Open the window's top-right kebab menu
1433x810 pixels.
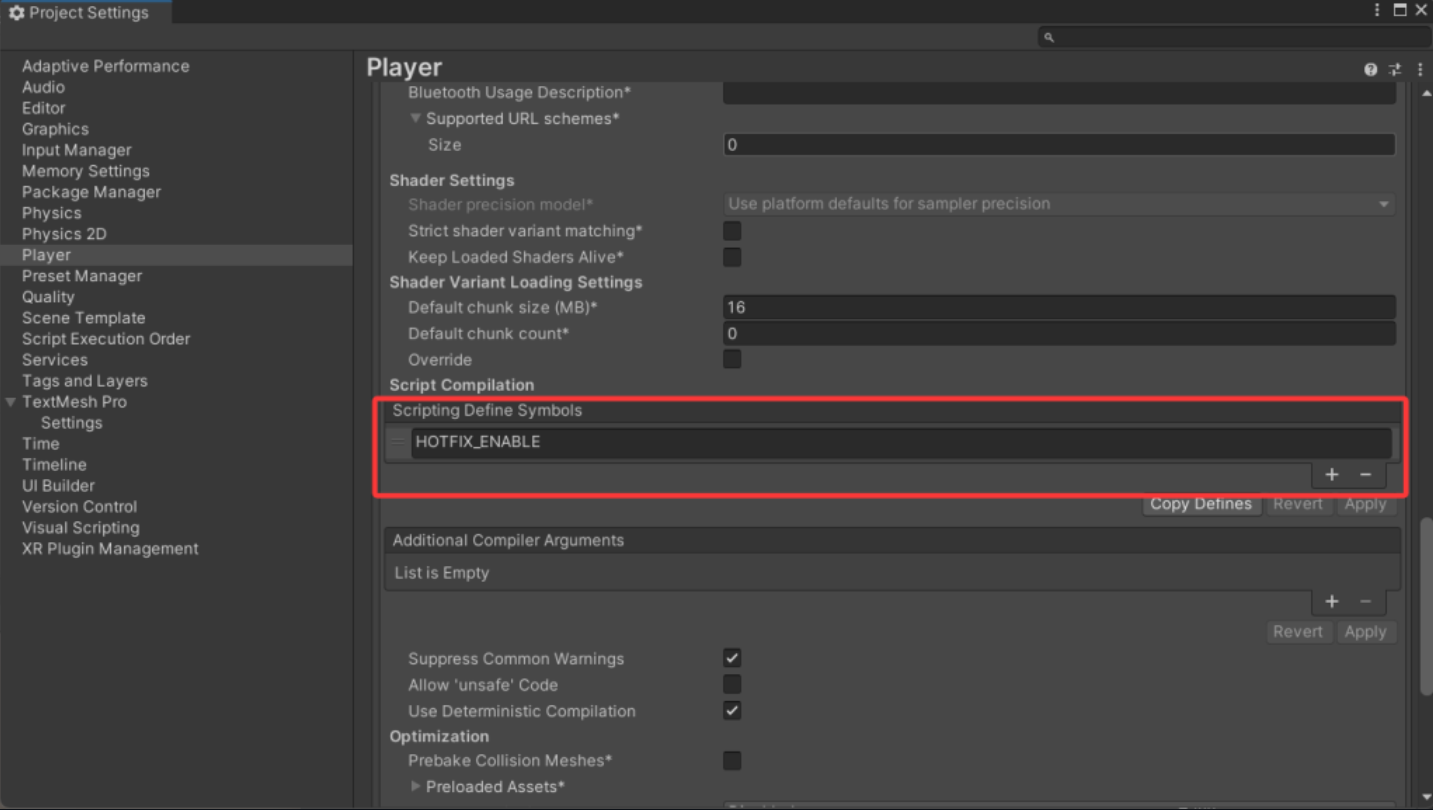(x=1377, y=10)
